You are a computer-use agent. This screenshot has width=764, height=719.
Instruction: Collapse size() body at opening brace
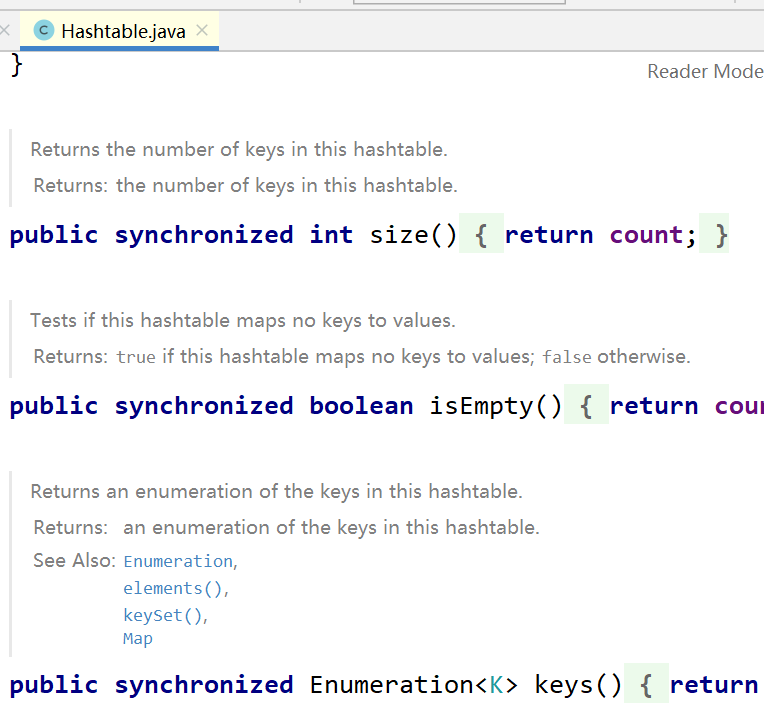tap(481, 235)
